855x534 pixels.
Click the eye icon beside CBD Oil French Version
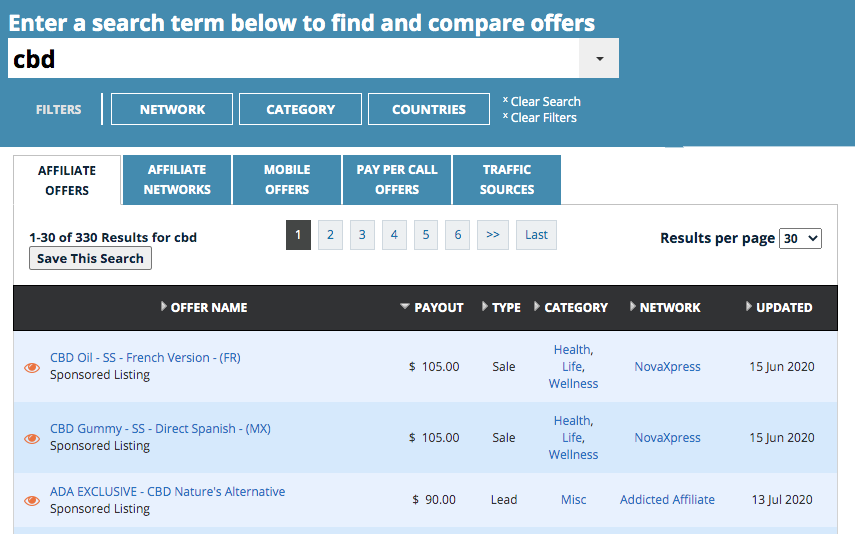(x=32, y=367)
